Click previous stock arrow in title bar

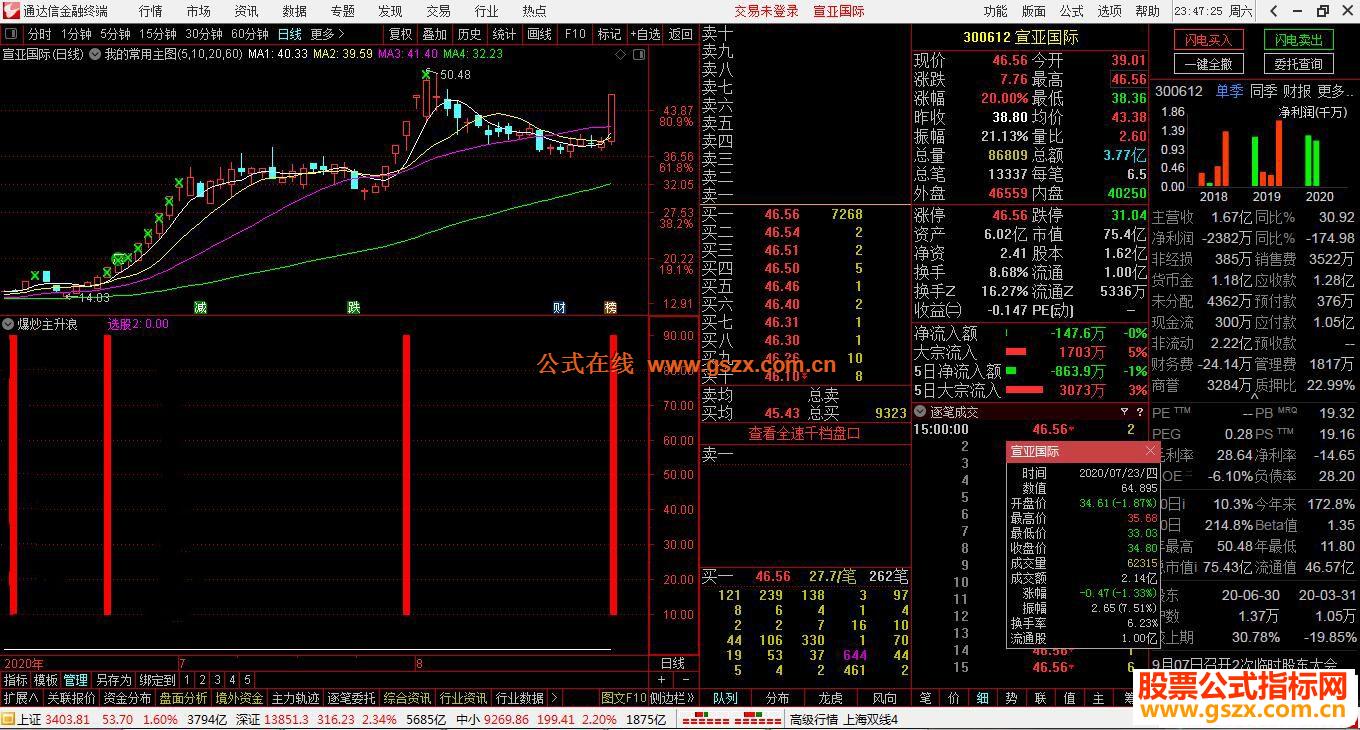click(x=1273, y=11)
